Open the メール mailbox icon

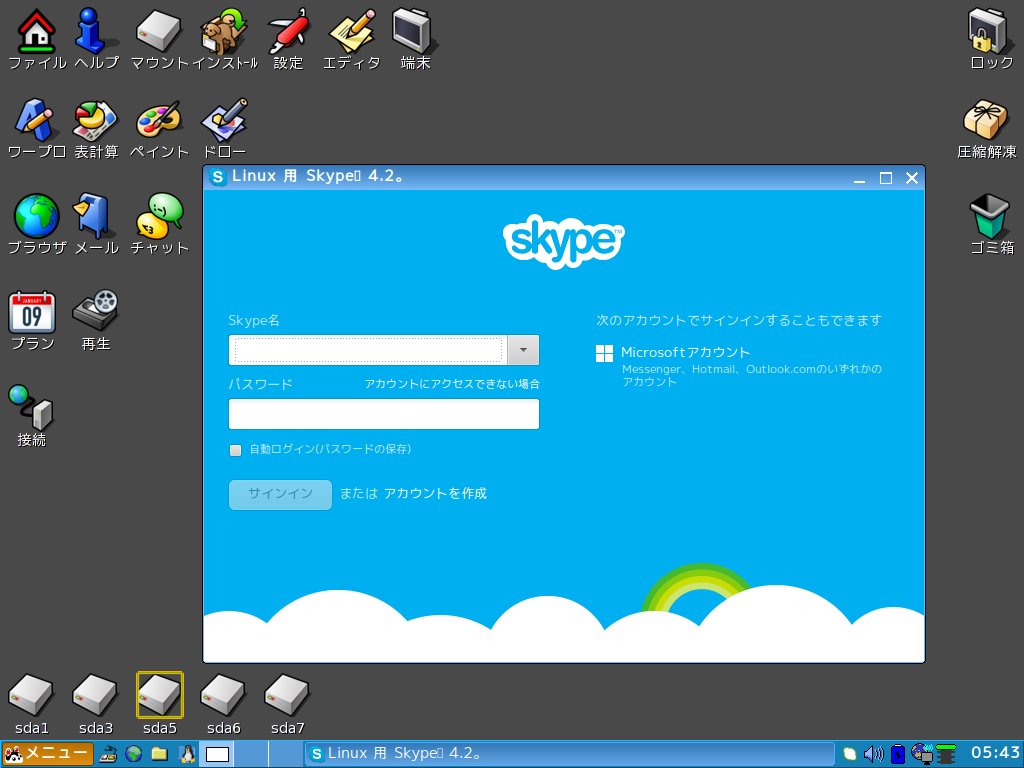coord(96,216)
